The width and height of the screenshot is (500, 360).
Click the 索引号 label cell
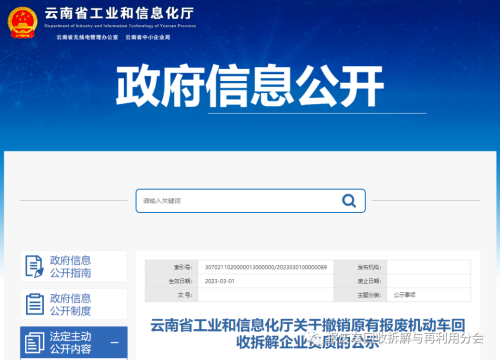pos(172,267)
